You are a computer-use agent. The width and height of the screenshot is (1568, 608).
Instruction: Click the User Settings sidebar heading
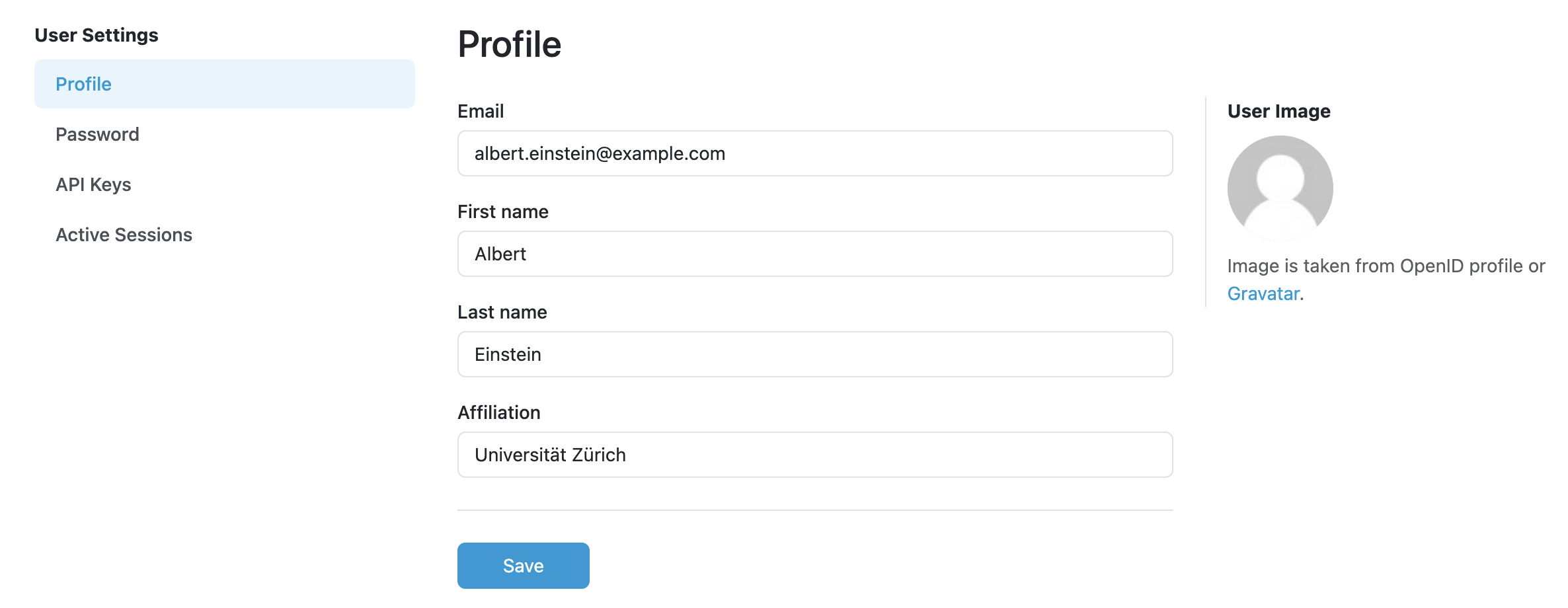click(x=97, y=35)
